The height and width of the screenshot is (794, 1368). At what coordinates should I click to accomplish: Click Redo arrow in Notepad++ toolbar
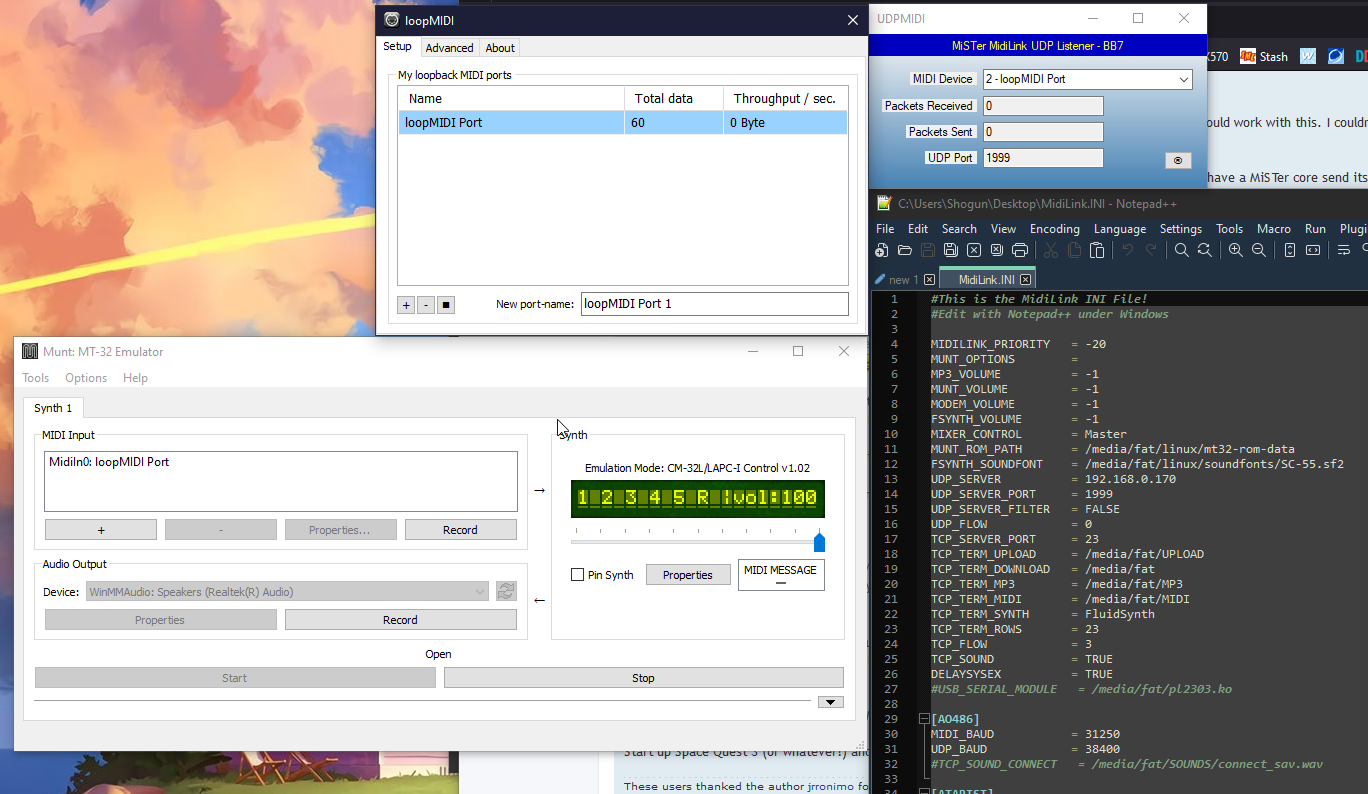(x=1151, y=250)
